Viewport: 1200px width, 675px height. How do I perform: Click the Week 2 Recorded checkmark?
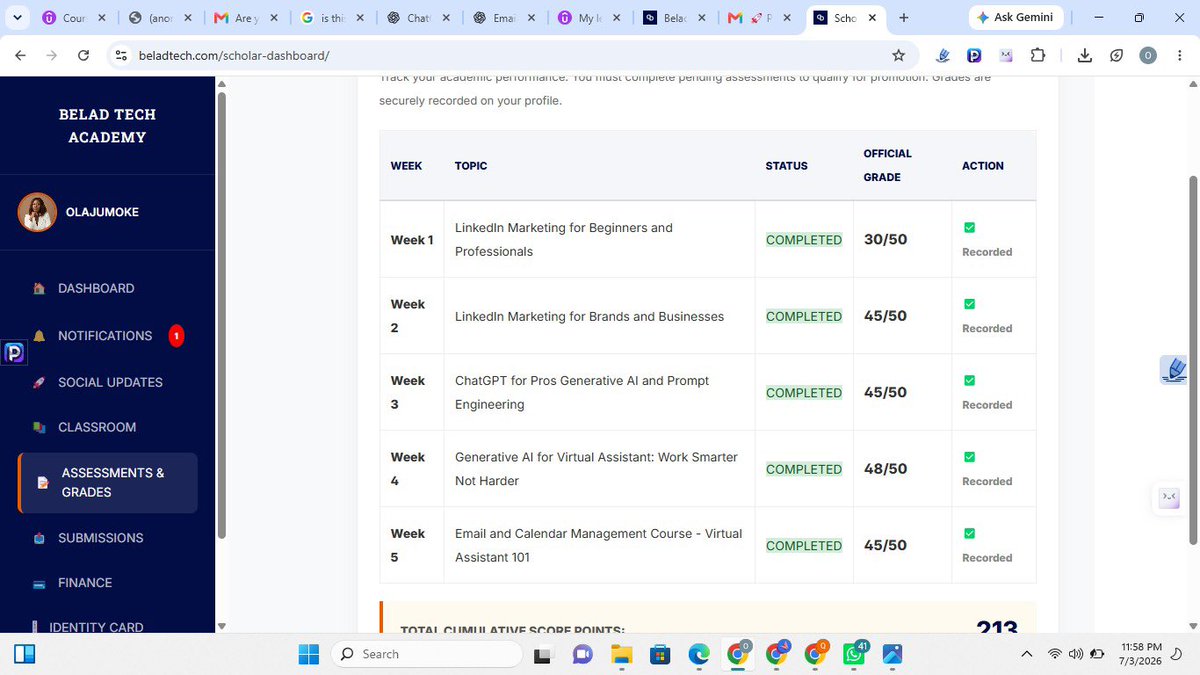969,304
